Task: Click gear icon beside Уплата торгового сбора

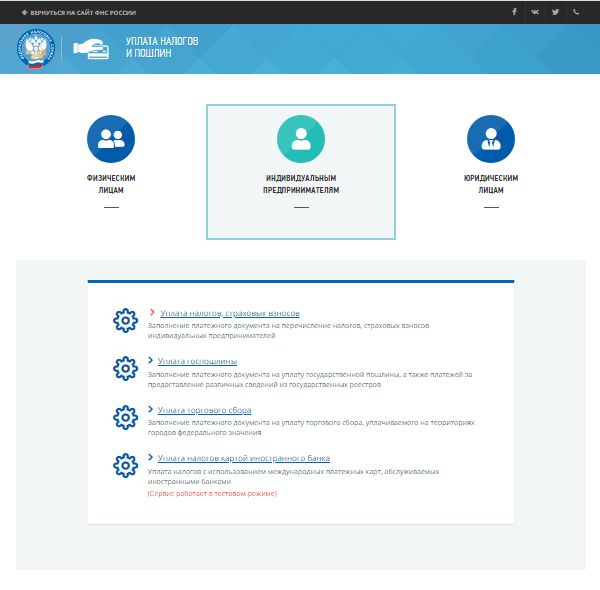Action: (x=125, y=416)
